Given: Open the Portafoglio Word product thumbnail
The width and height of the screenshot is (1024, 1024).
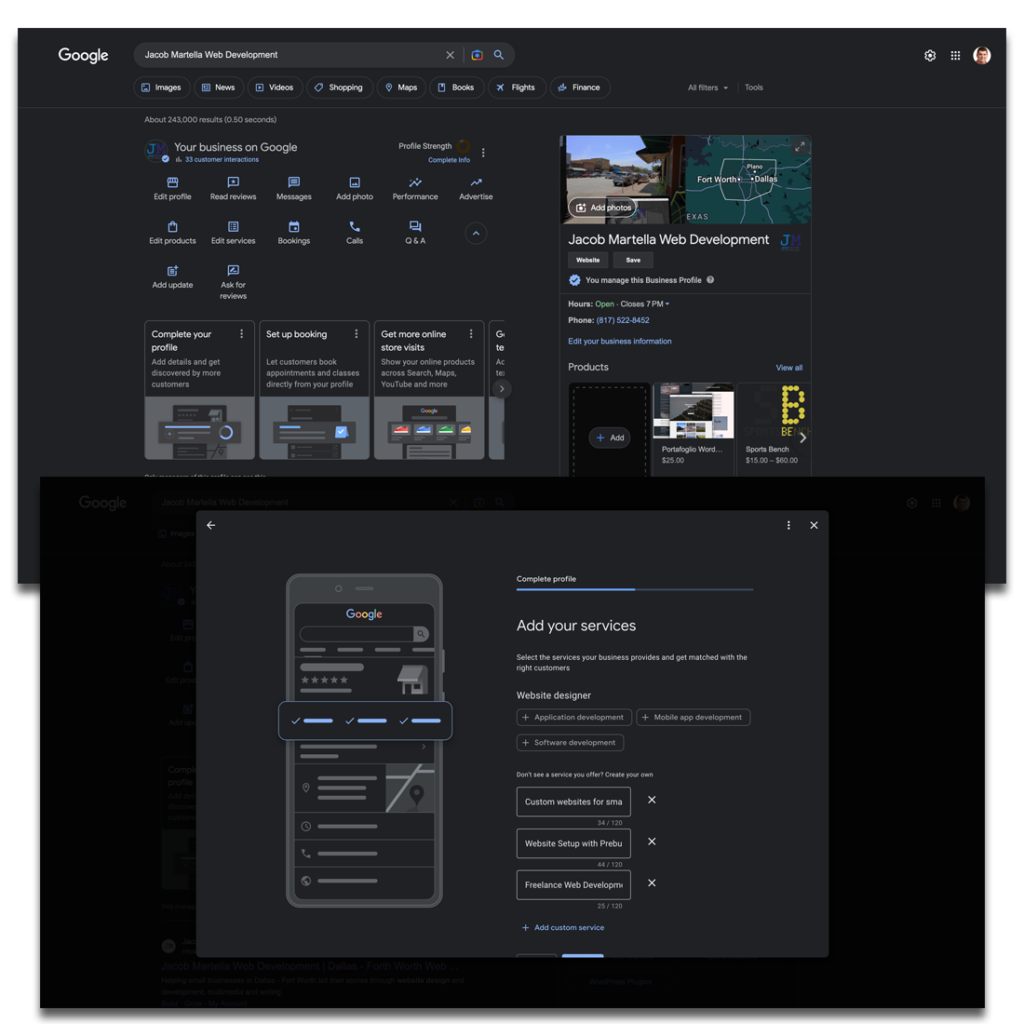Looking at the screenshot, I should point(694,411).
